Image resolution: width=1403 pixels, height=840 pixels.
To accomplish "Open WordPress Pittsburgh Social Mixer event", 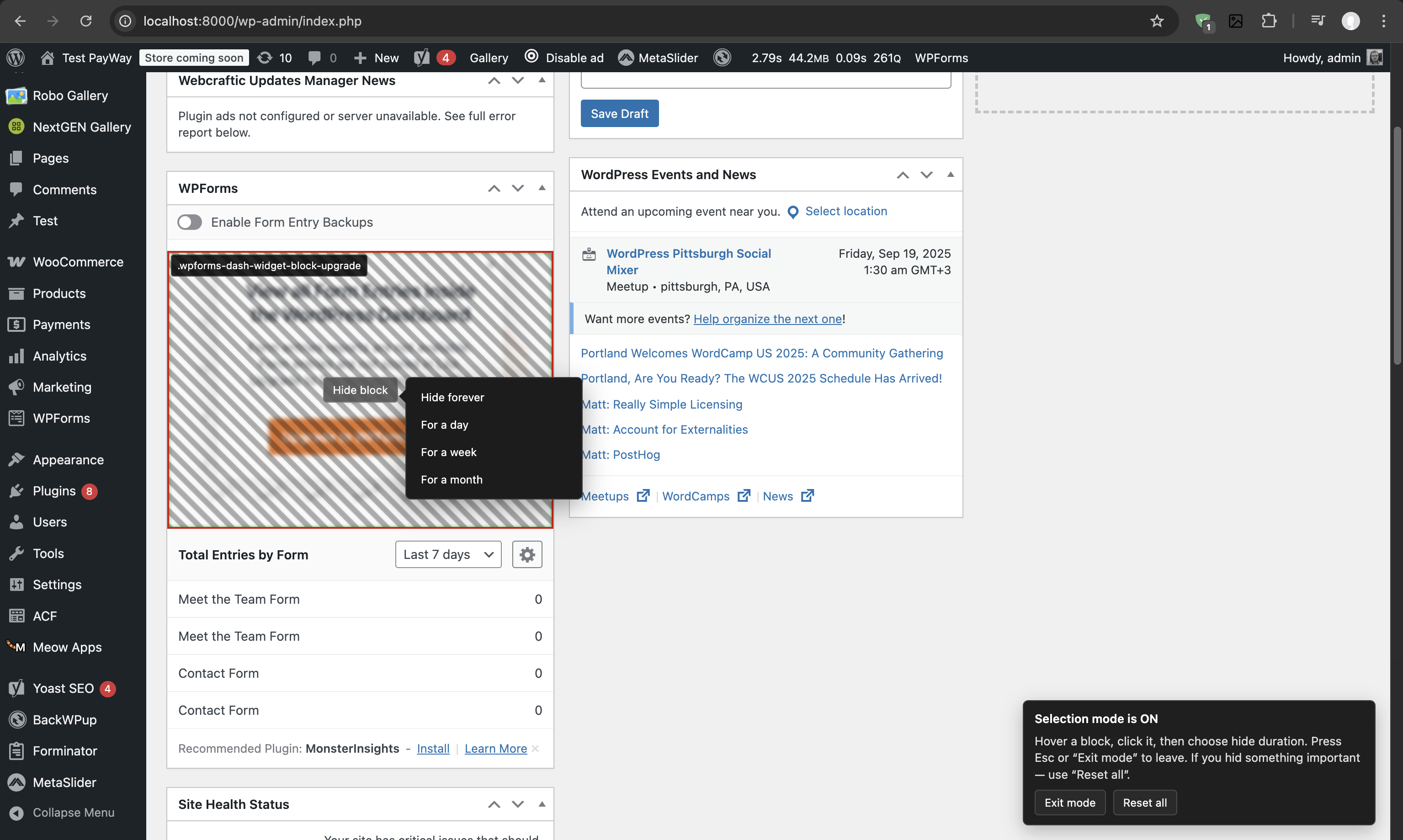I will (x=689, y=261).
